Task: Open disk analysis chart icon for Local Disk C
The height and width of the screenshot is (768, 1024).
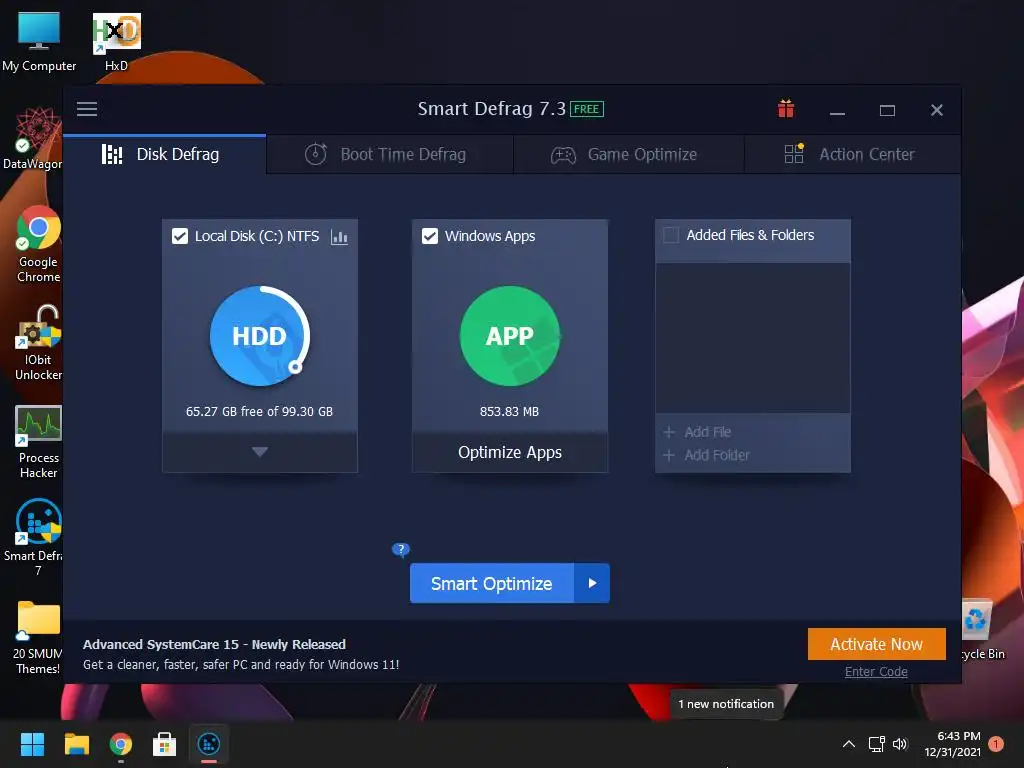Action: pos(340,236)
